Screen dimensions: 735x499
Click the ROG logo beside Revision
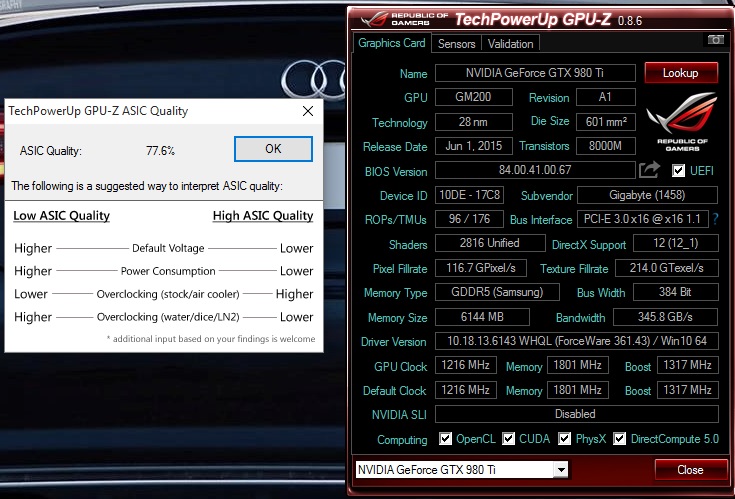pos(682,121)
